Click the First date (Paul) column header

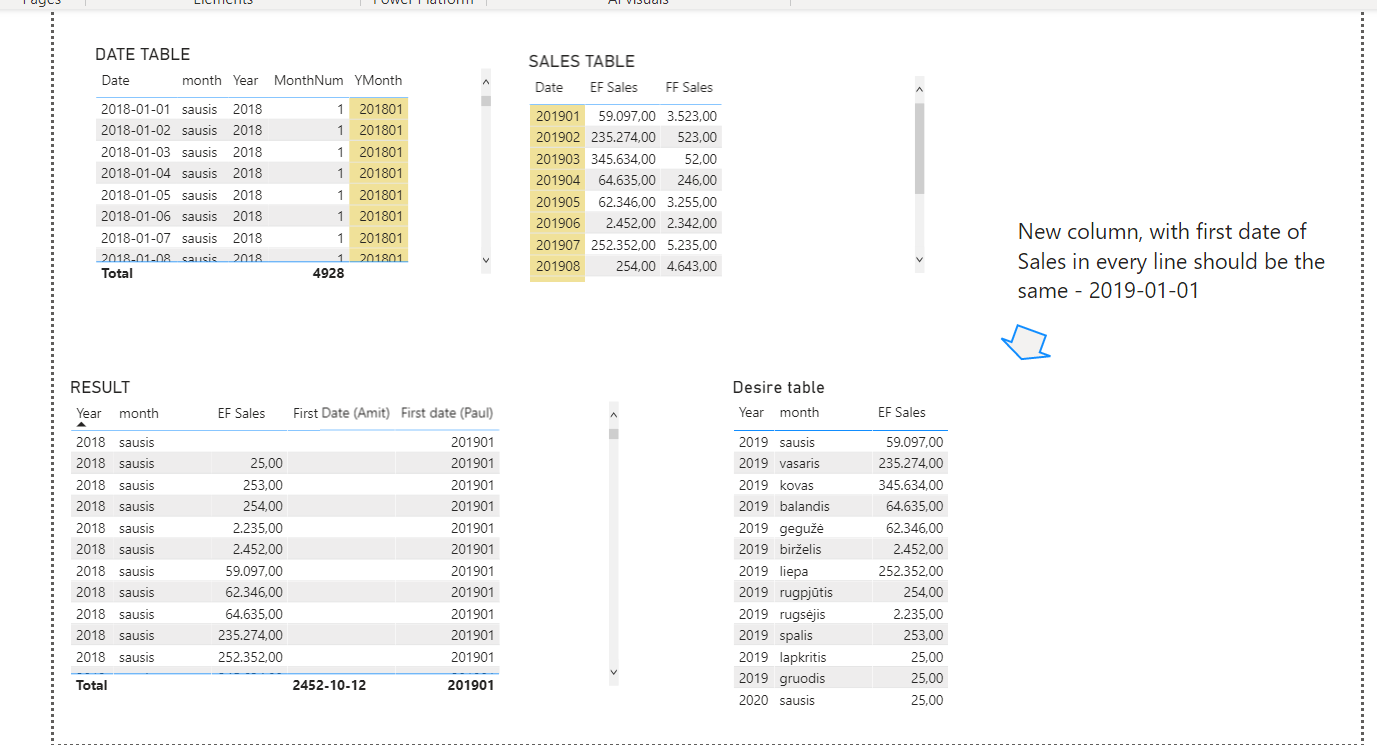tap(447, 413)
